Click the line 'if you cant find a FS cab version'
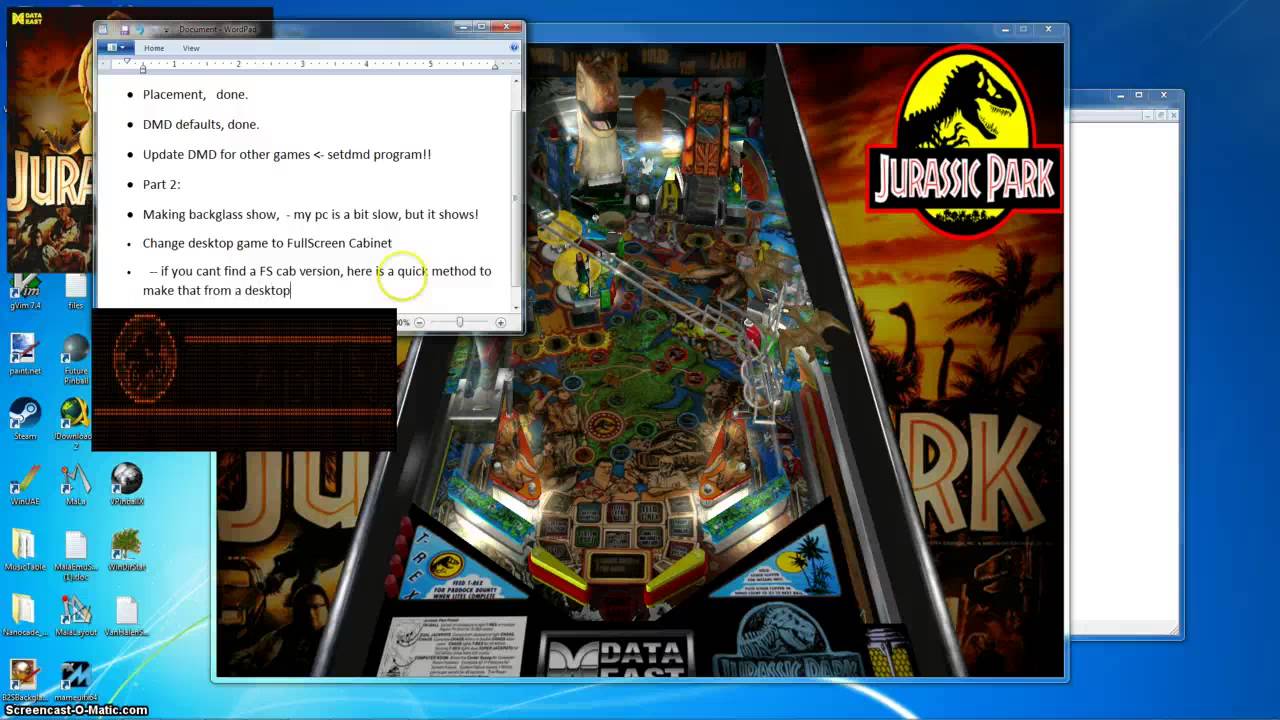This screenshot has width=1280, height=720. [x=317, y=280]
